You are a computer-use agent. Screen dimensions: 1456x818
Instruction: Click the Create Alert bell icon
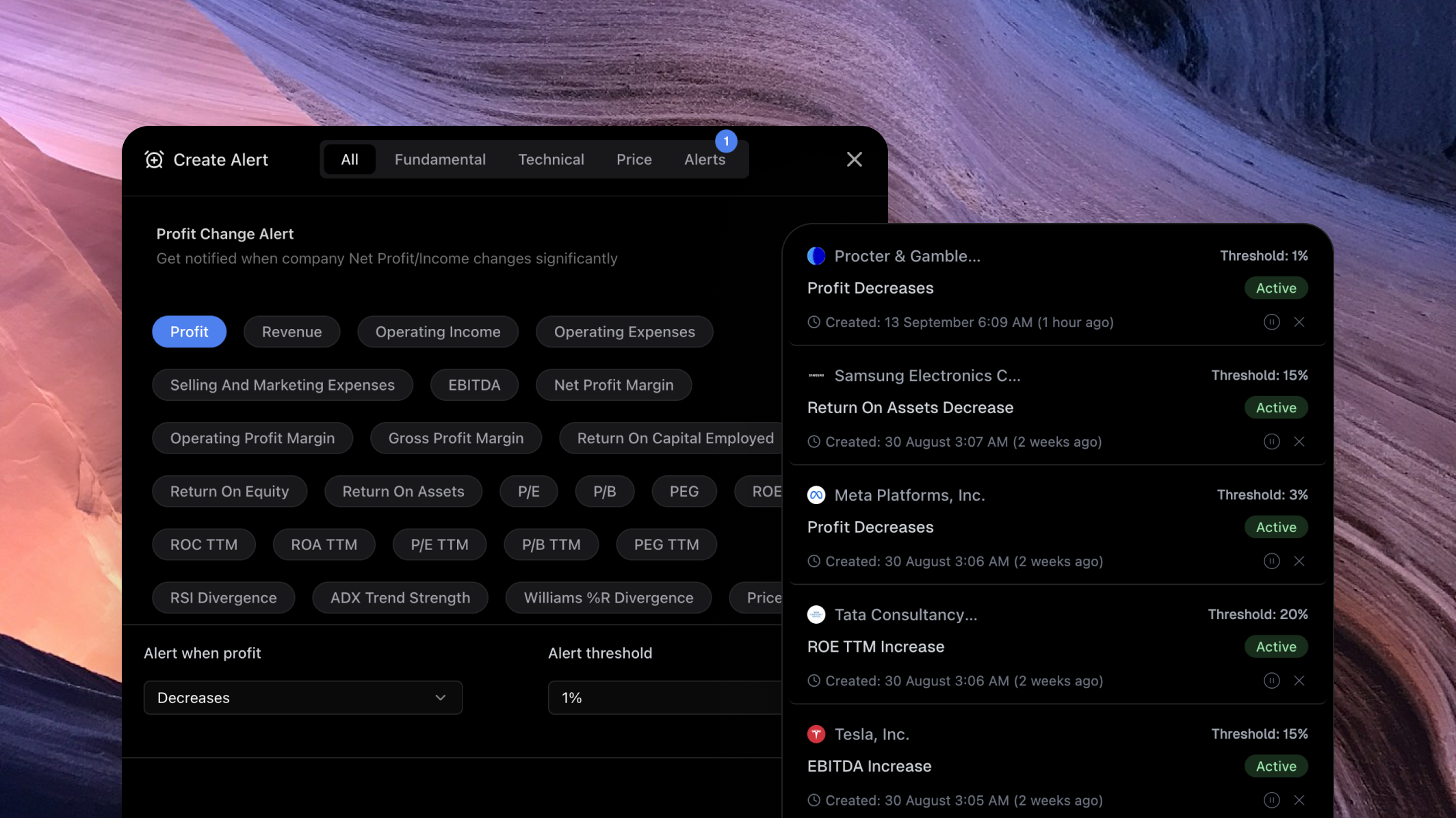tap(154, 159)
